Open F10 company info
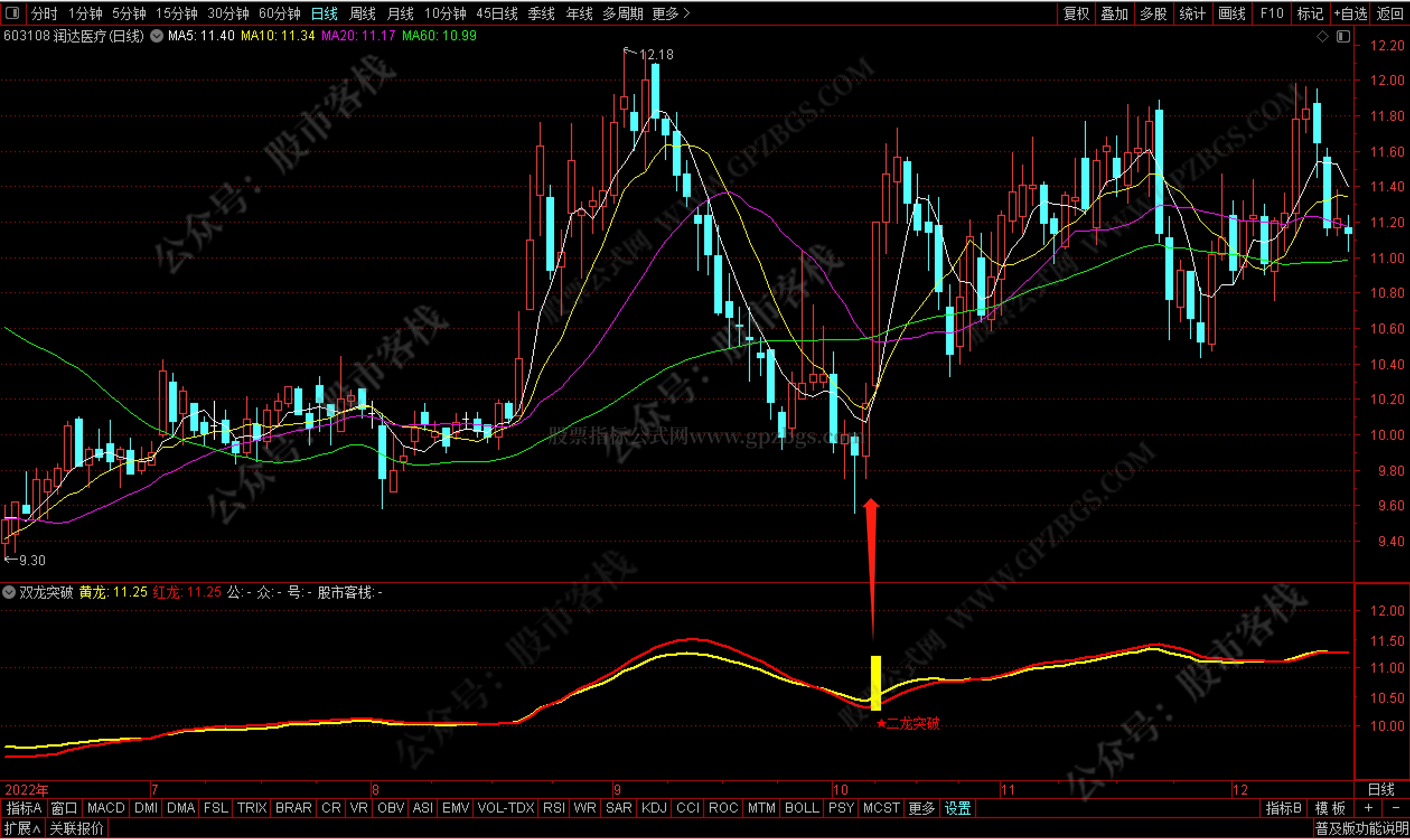Viewport: 1410px width, 840px height. coord(1271,13)
